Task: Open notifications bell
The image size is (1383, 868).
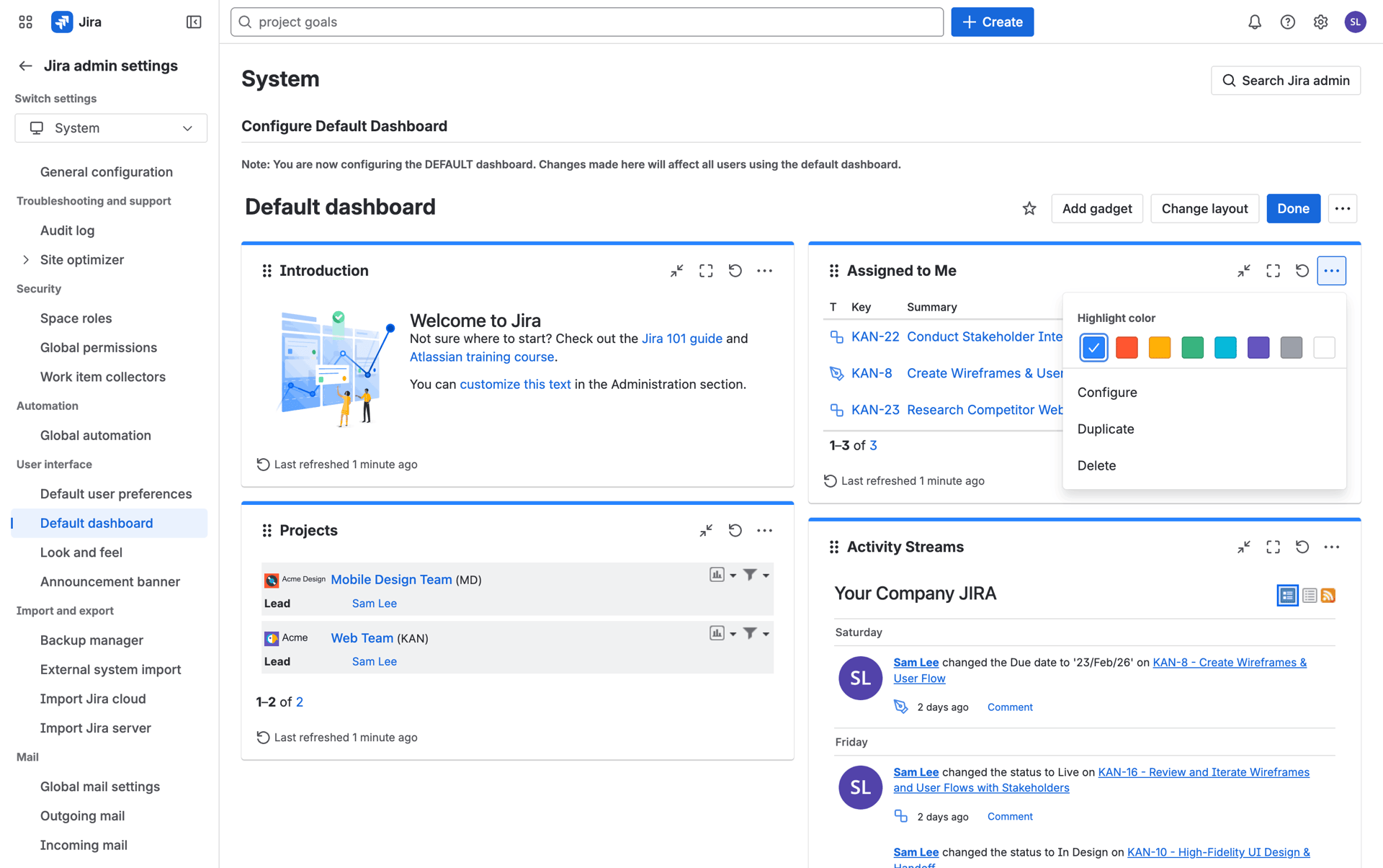Action: 1255,22
